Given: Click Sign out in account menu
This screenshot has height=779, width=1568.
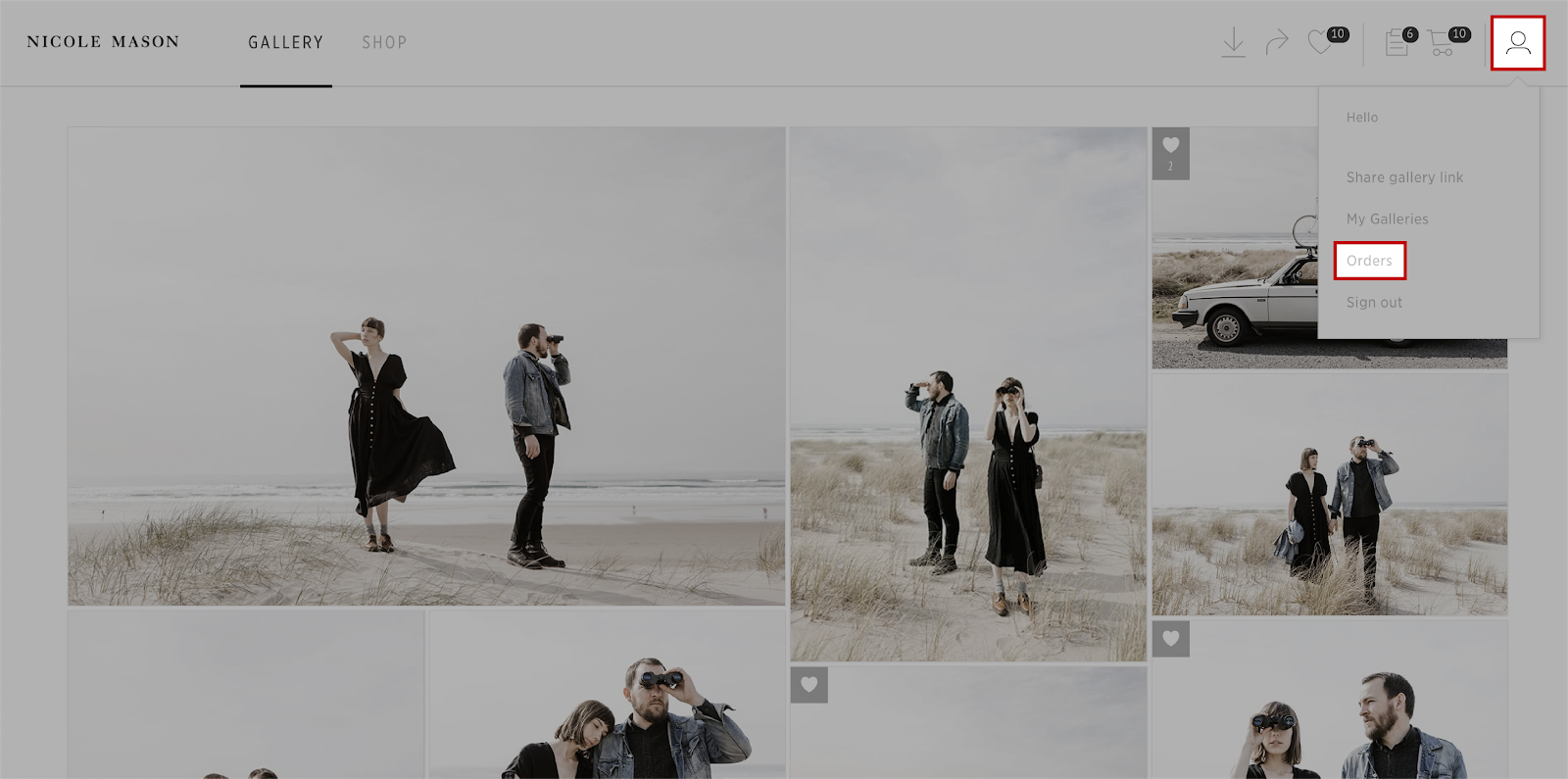Looking at the screenshot, I should [x=1374, y=303].
